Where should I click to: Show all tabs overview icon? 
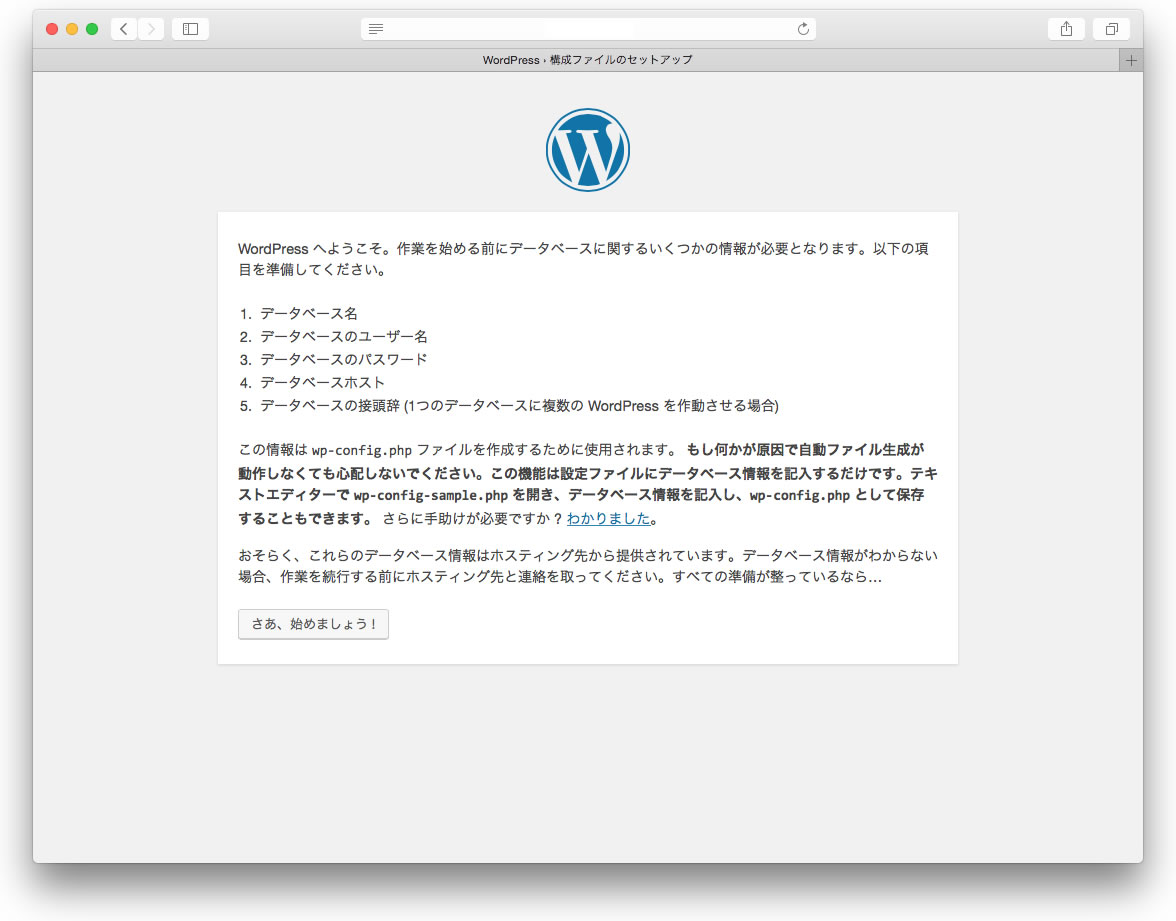click(1112, 29)
